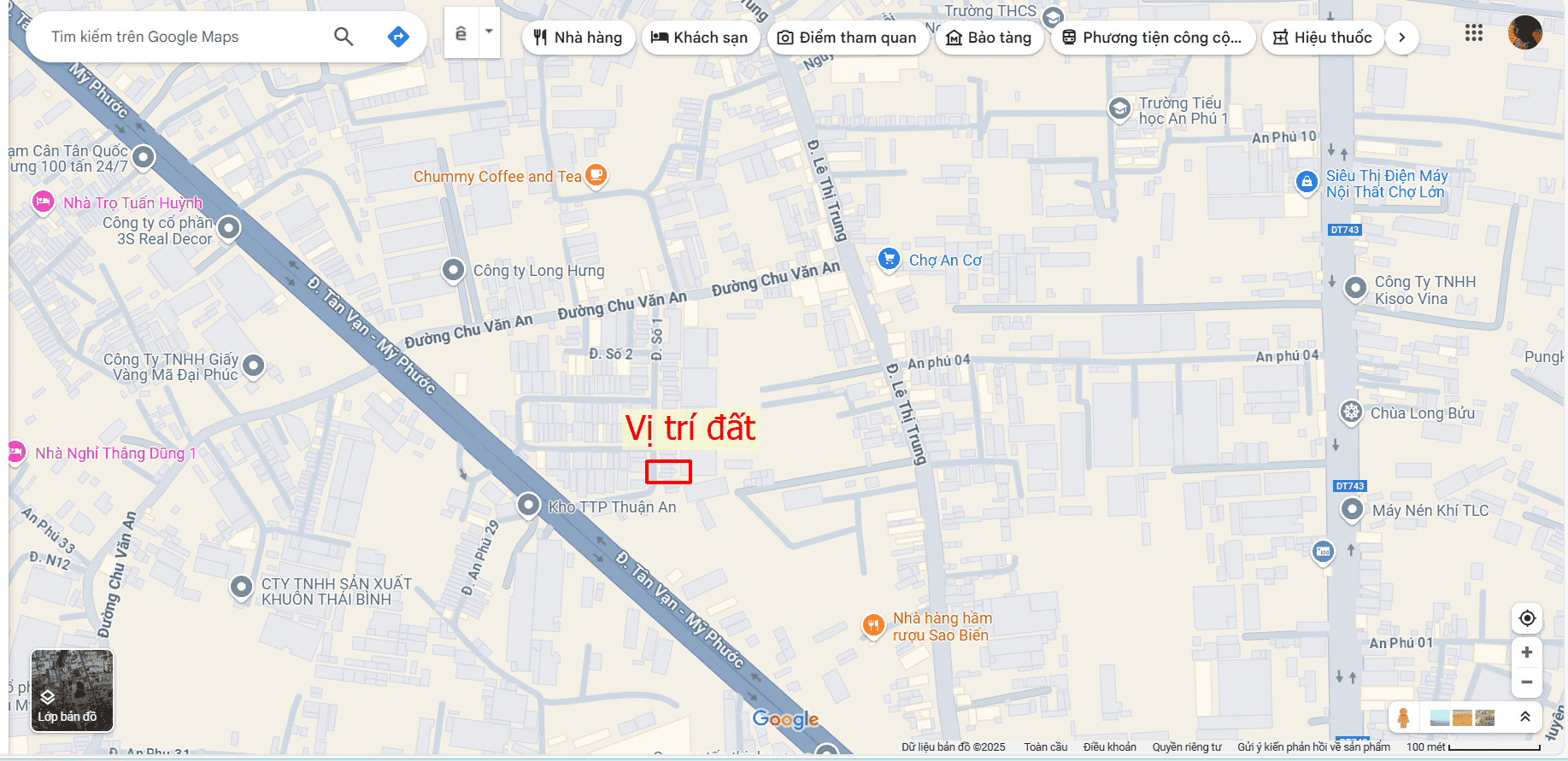Screen dimensions: 1568x761
Task: Open the input method dropdown arrow
Action: [x=489, y=32]
